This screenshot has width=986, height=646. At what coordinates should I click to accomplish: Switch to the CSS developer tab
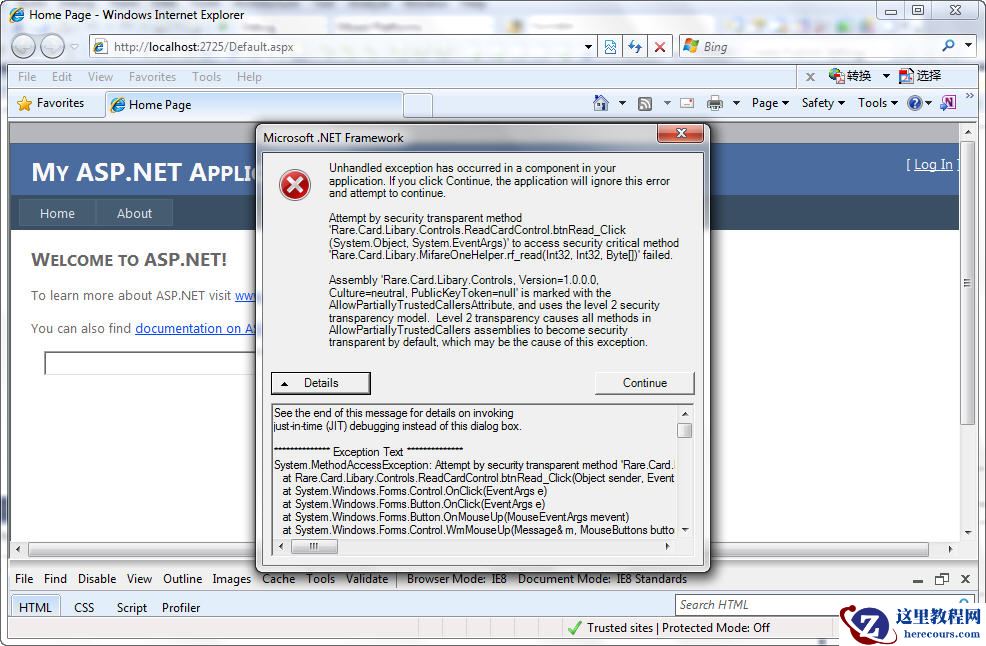[84, 608]
